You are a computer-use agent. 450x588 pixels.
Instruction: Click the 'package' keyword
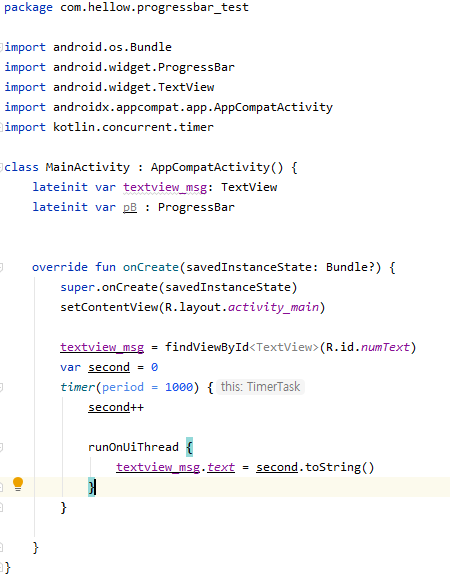click(28, 8)
